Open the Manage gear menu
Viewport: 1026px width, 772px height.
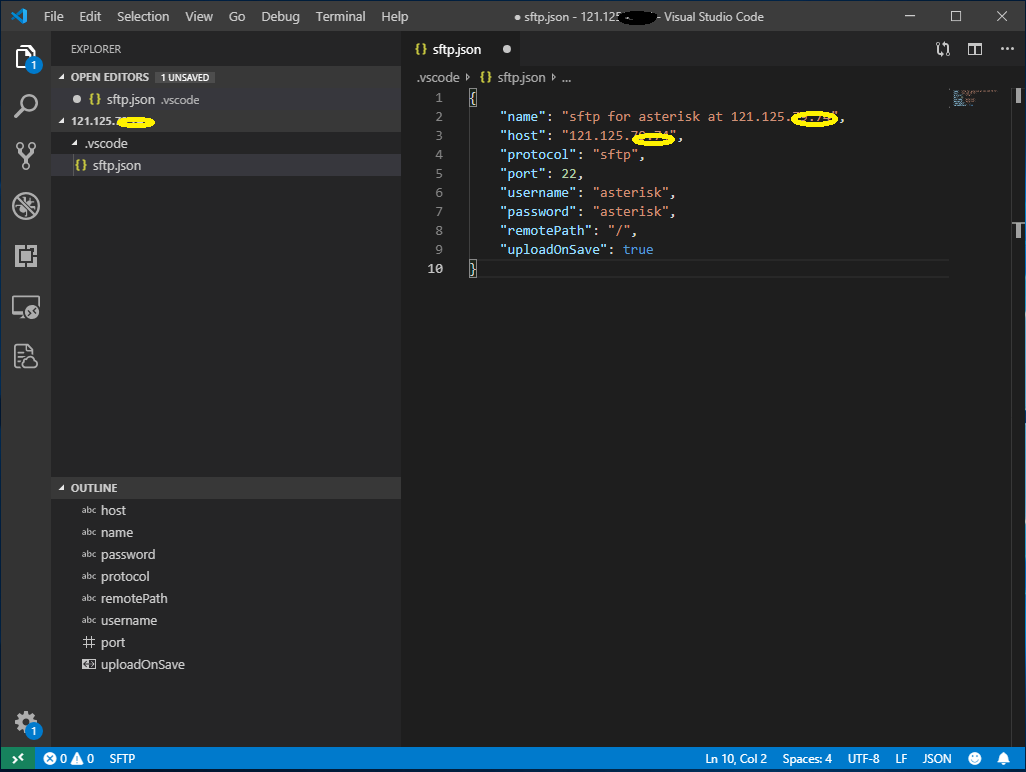click(x=27, y=724)
